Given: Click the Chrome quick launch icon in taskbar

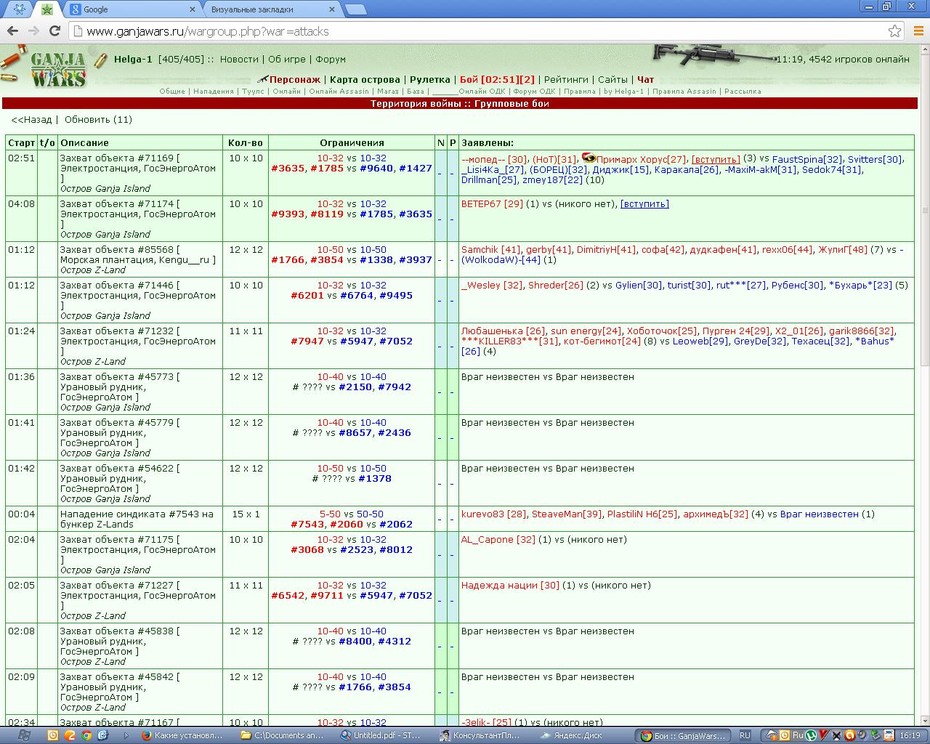Looking at the screenshot, I should (x=87, y=736).
